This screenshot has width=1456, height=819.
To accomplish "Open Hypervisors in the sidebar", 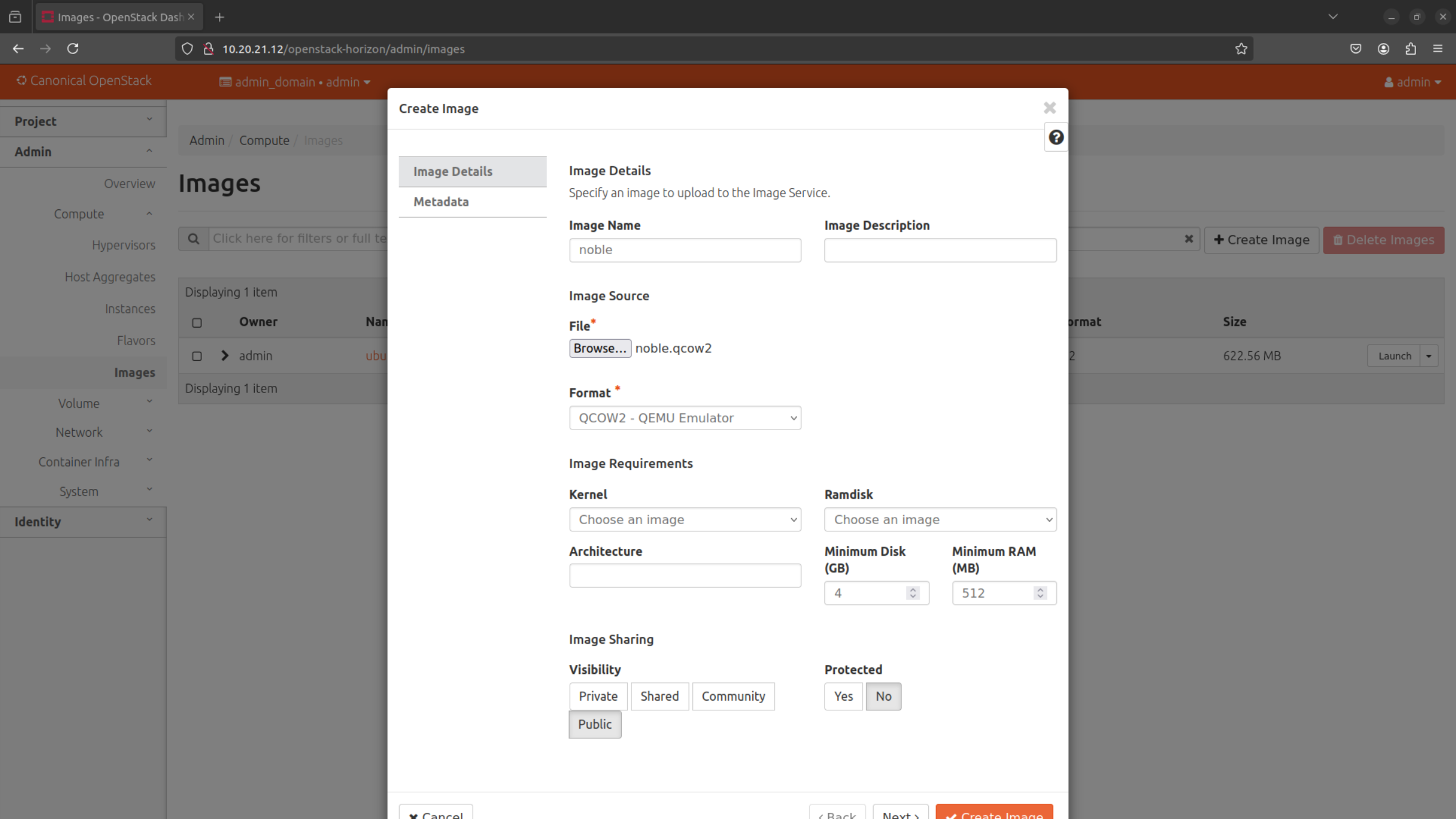I will pyautogui.click(x=124, y=245).
